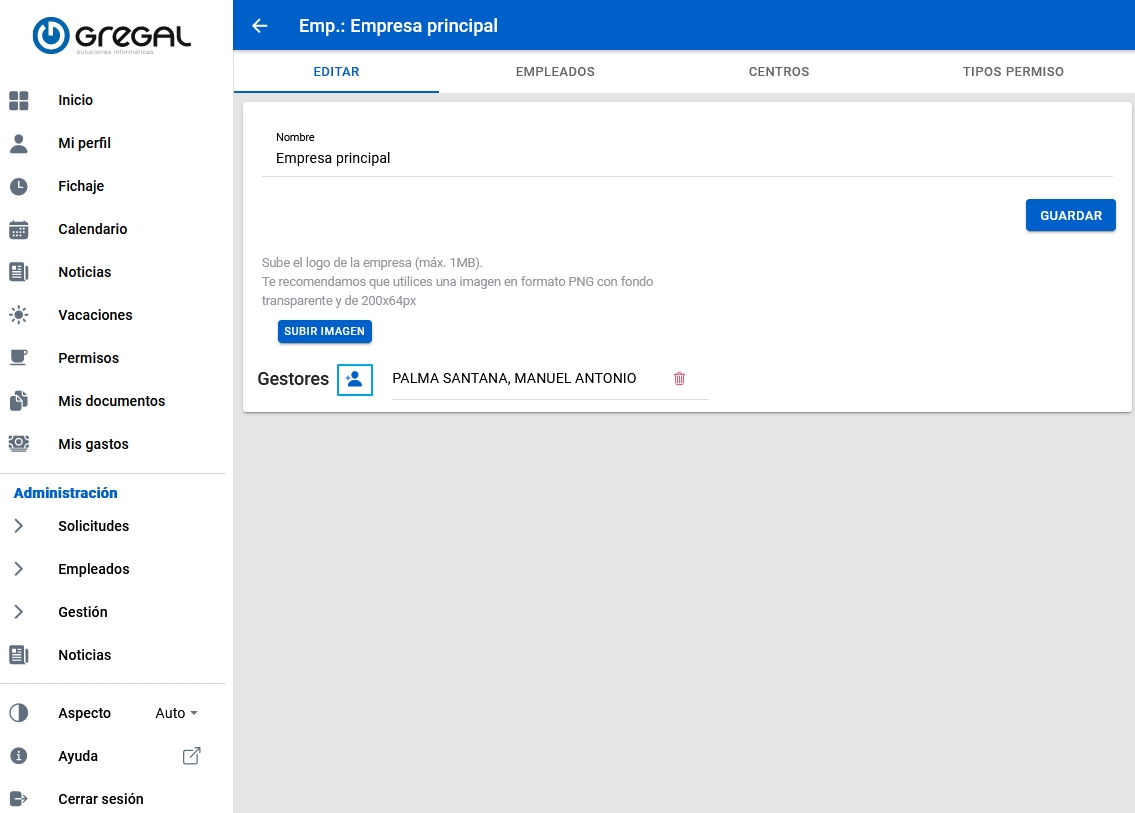This screenshot has width=1135, height=813.
Task: Open Fichaje via the clock icon
Action: 19,186
